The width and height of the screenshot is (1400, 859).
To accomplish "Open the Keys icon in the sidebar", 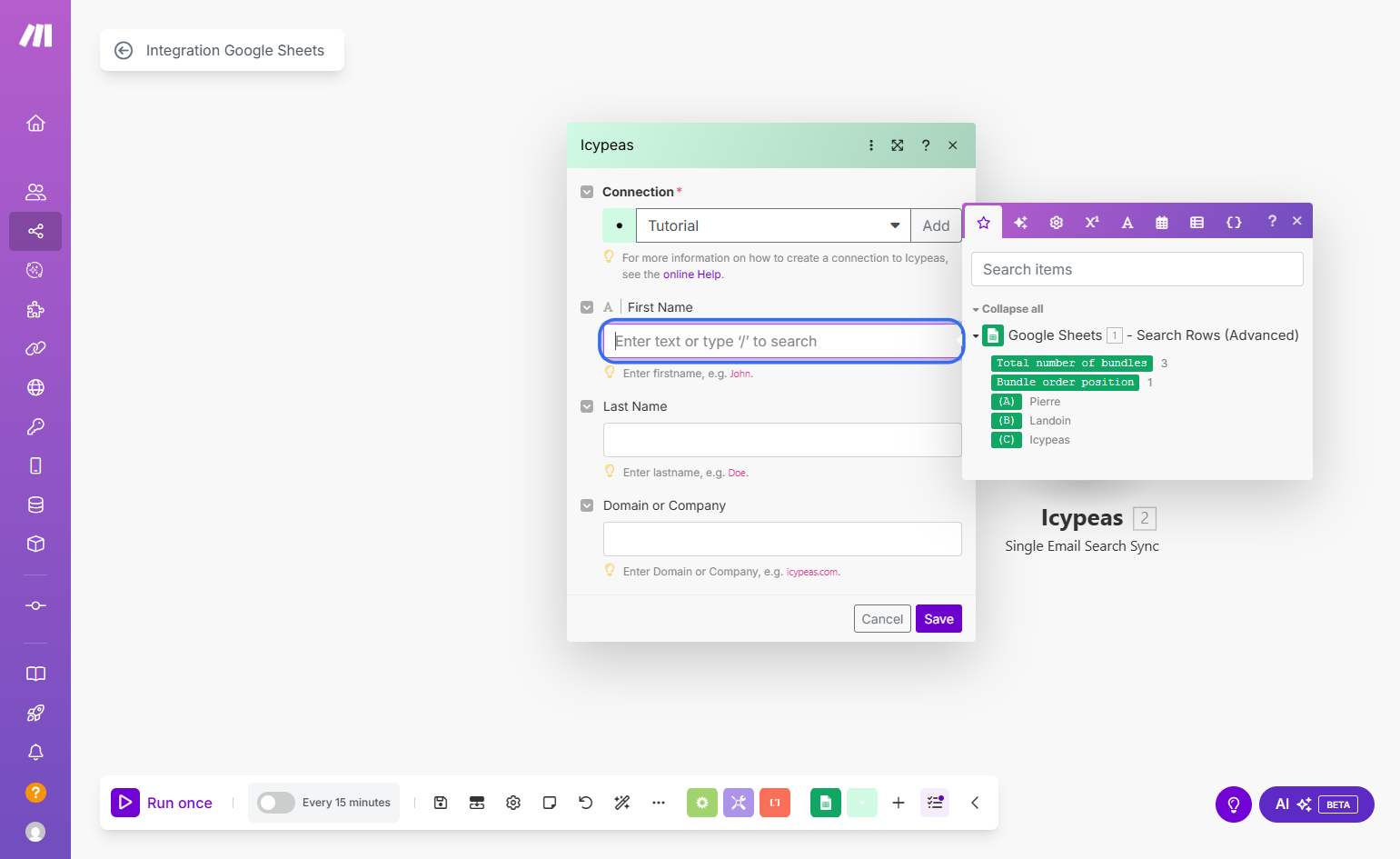I will pos(35,426).
